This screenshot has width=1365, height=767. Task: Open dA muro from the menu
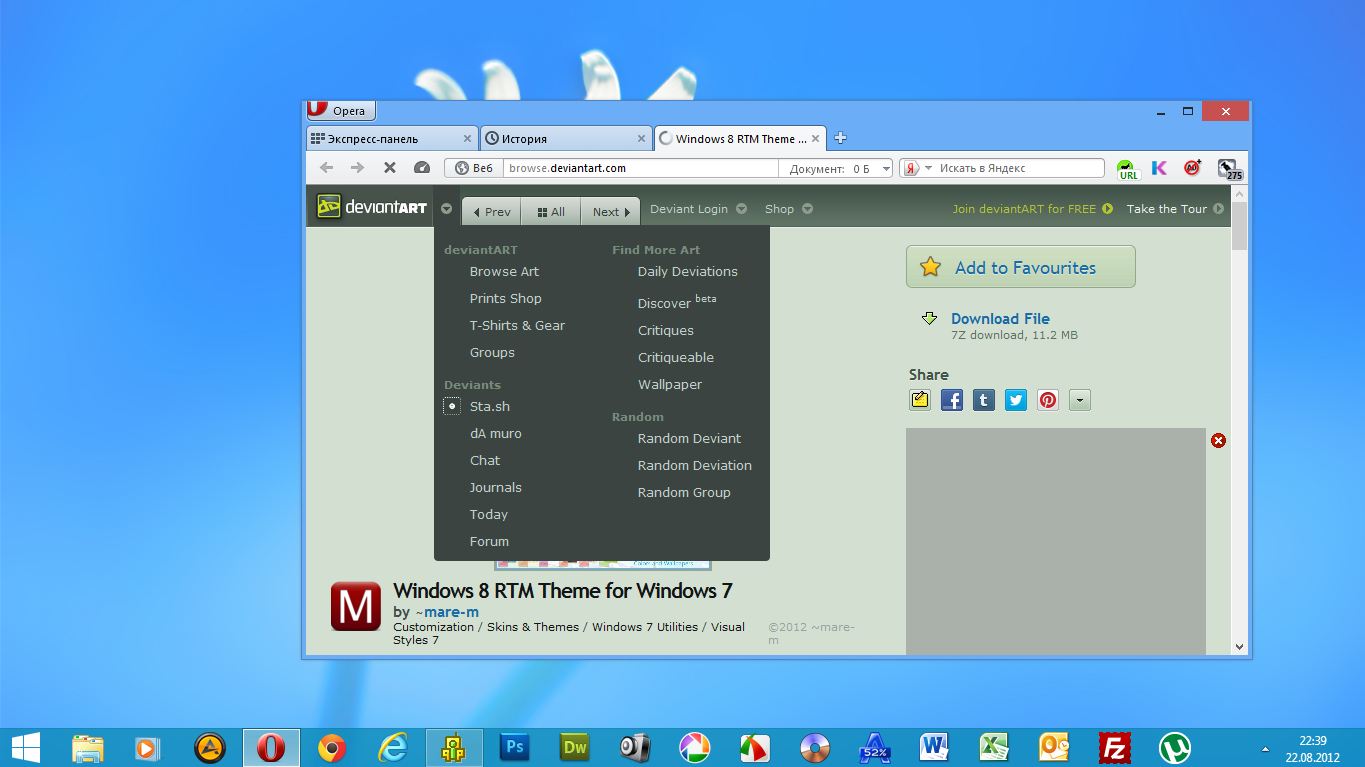(x=495, y=433)
